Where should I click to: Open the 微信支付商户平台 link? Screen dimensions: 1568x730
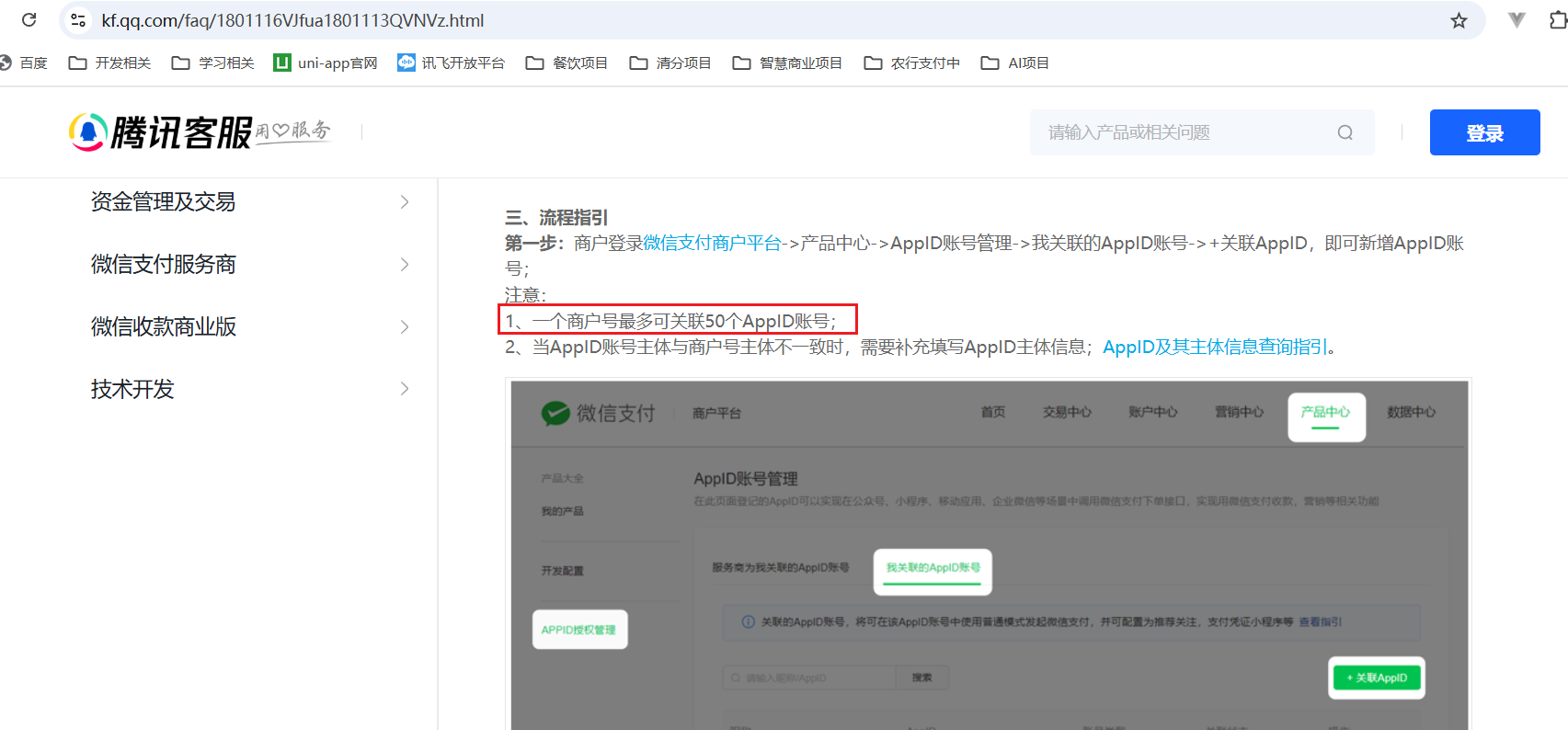pos(712,243)
